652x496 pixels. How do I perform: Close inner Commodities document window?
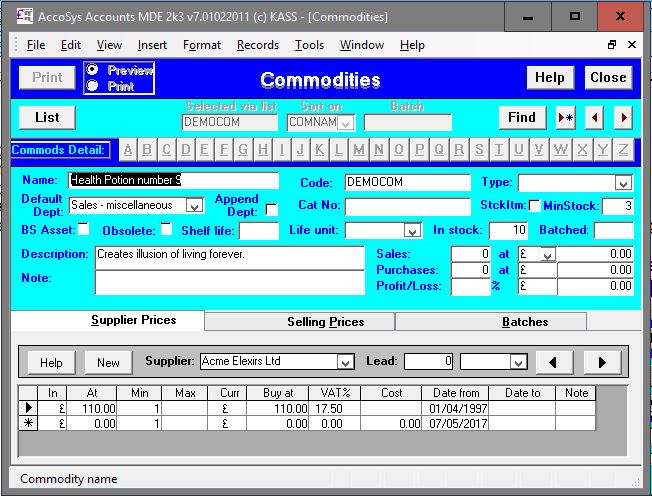[632, 44]
